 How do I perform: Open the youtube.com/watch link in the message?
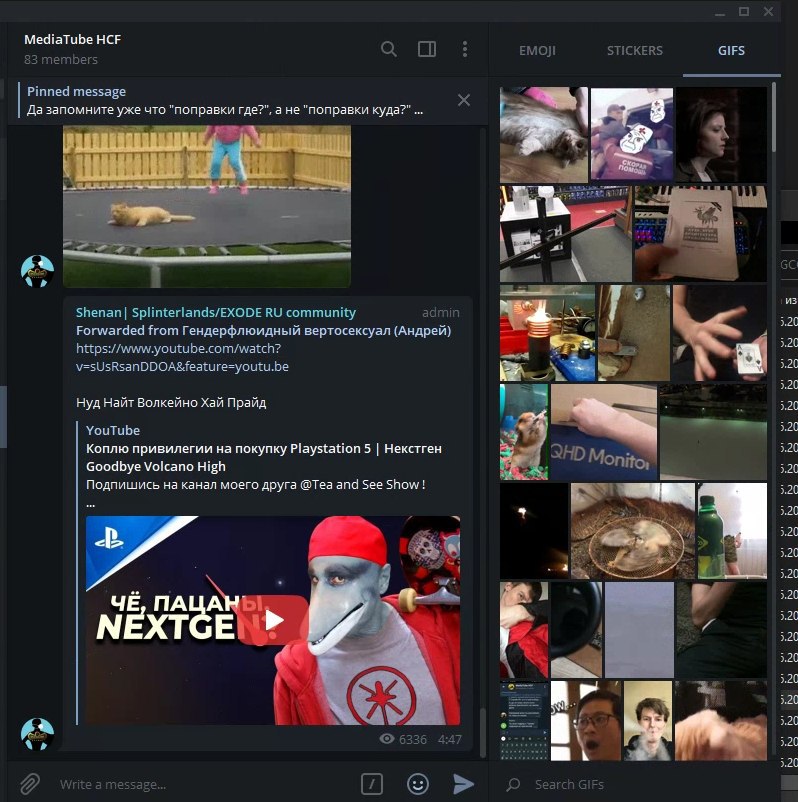(182, 358)
